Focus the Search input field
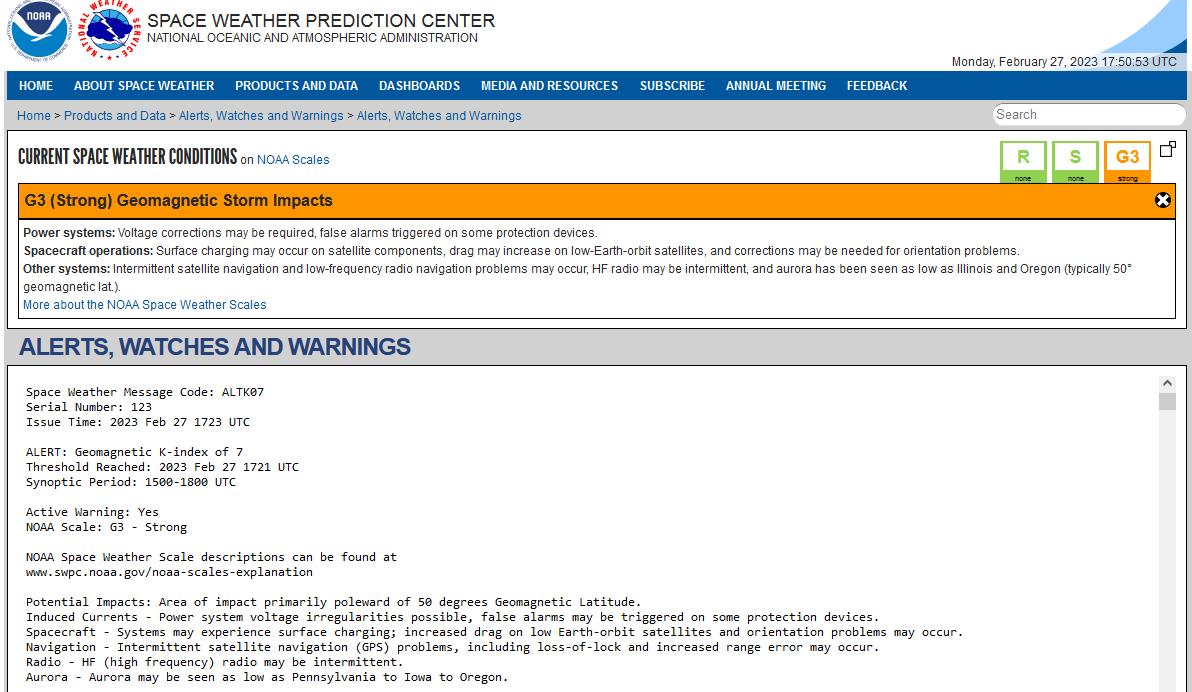The image size is (1192, 692). click(1088, 115)
